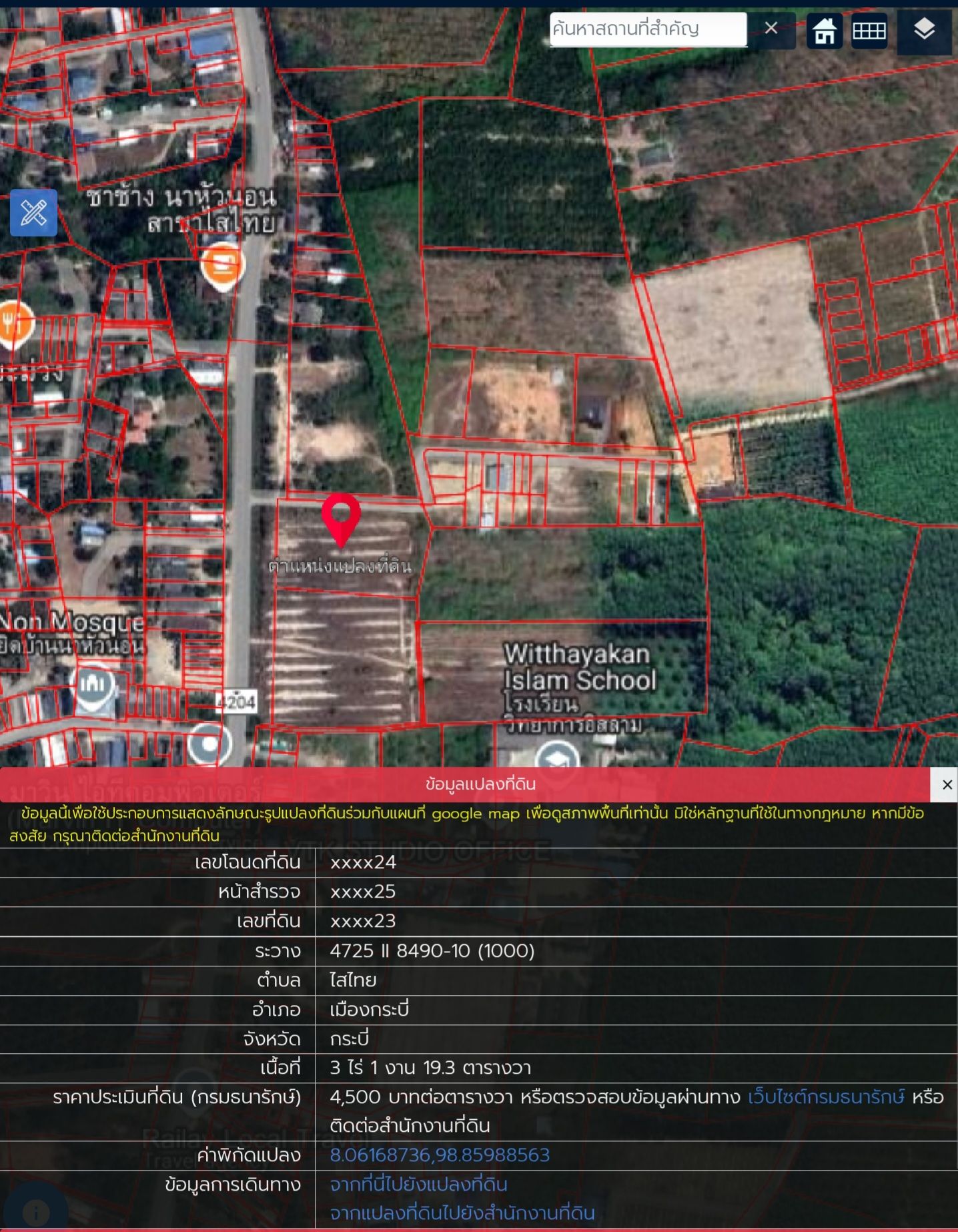Image resolution: width=958 pixels, height=1232 pixels.
Task: Click the road 4204 shield label
Action: point(237,701)
